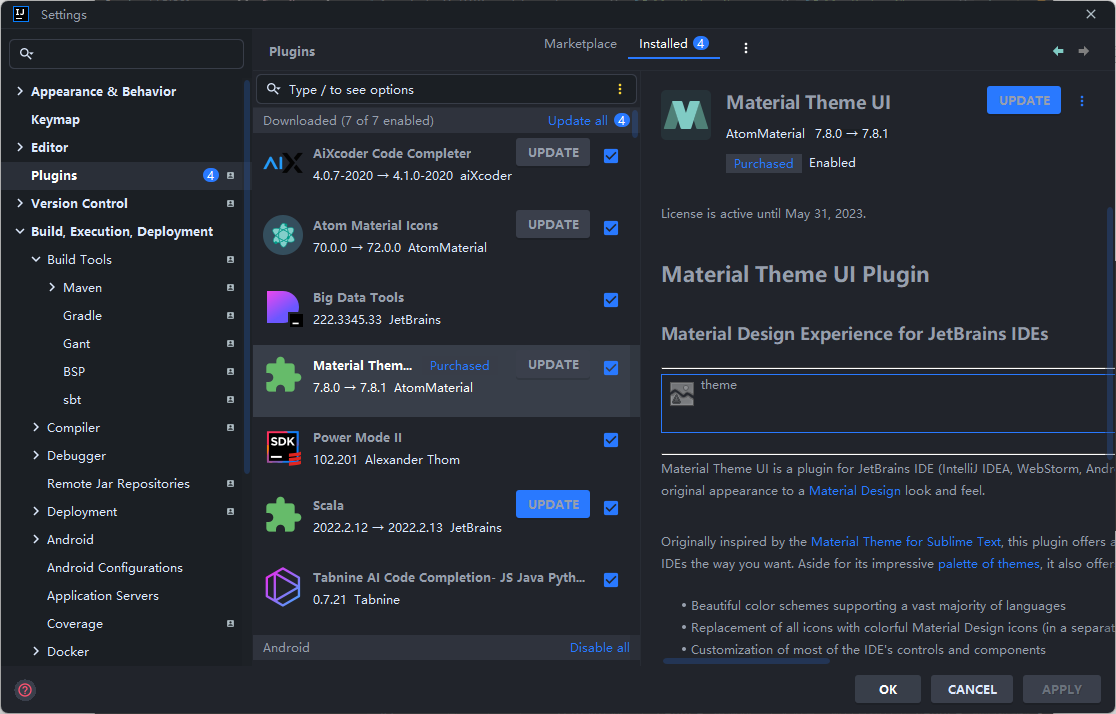Image resolution: width=1116 pixels, height=714 pixels.
Task: Toggle the Power Mode II checkbox
Action: [x=611, y=440]
